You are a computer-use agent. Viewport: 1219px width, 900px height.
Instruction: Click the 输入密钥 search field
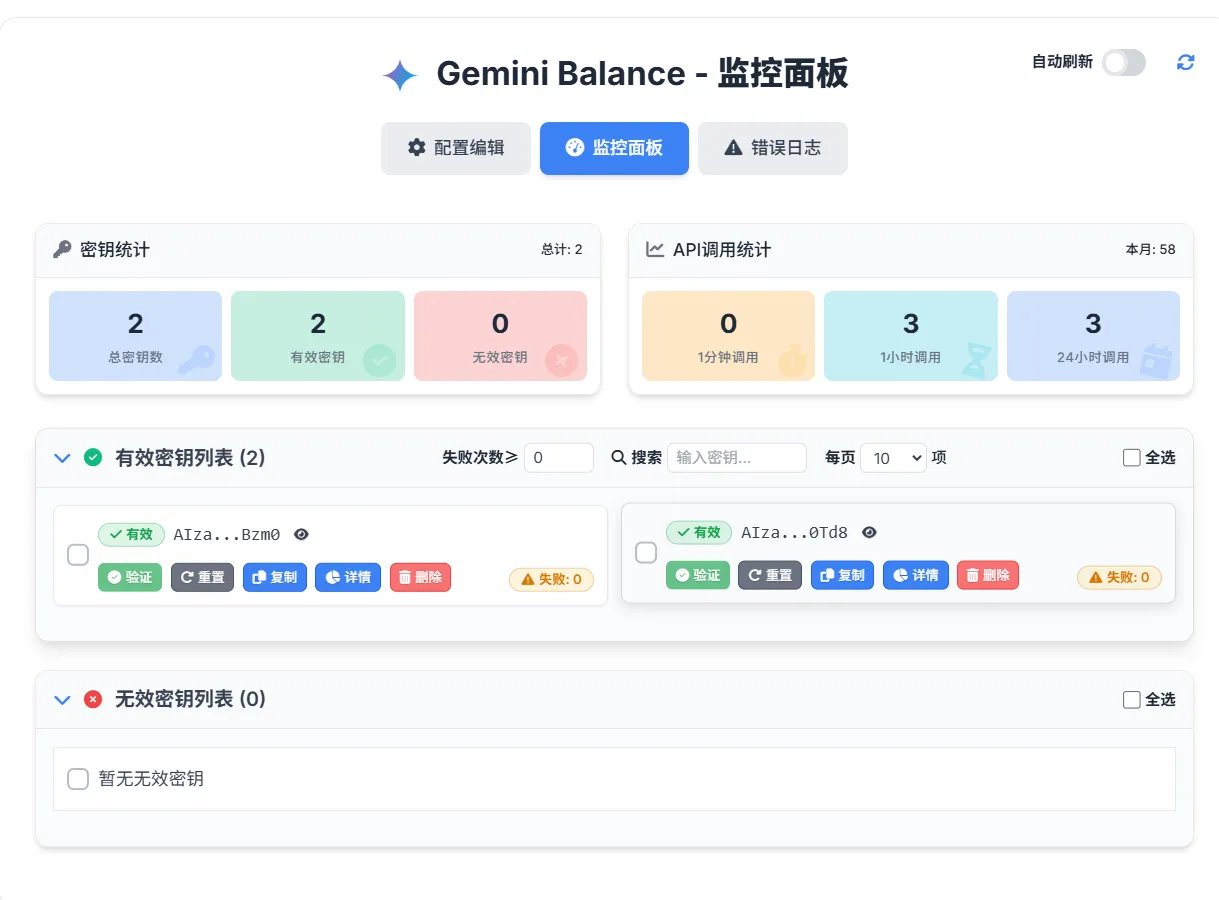pos(737,457)
